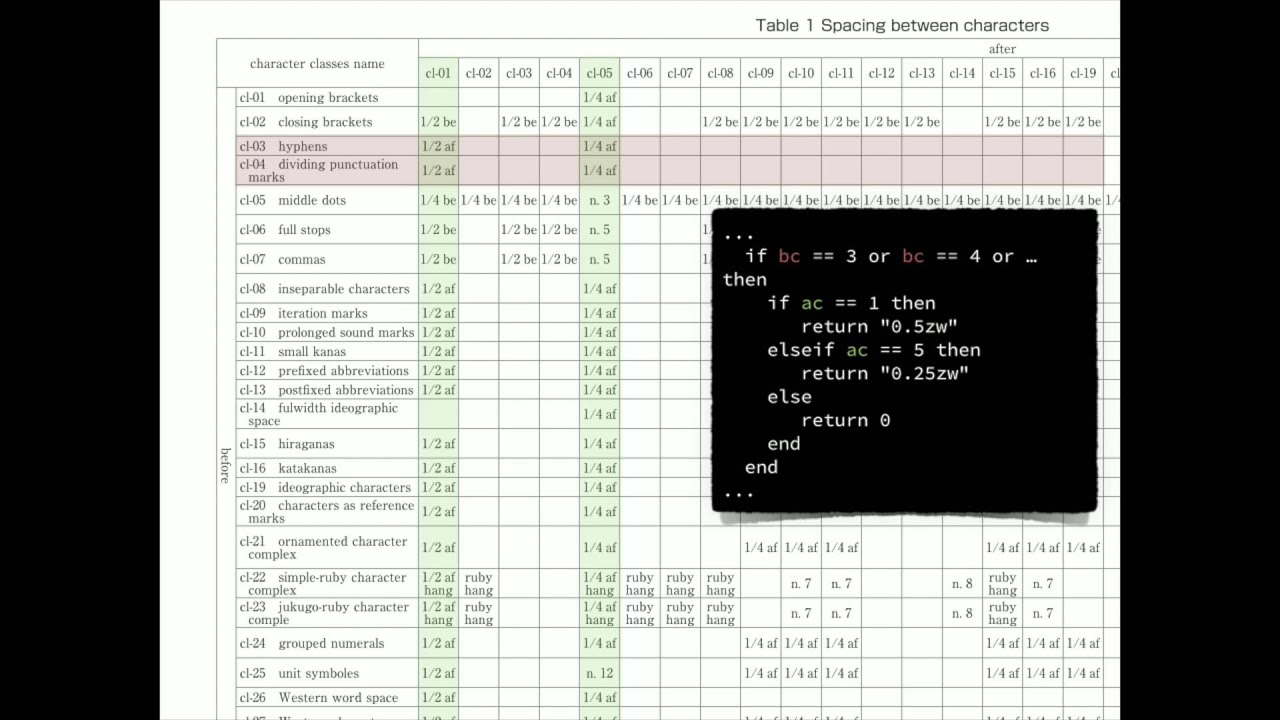Select the cl-15 column header
The width and height of the screenshot is (1280, 720).
click(x=1002, y=73)
